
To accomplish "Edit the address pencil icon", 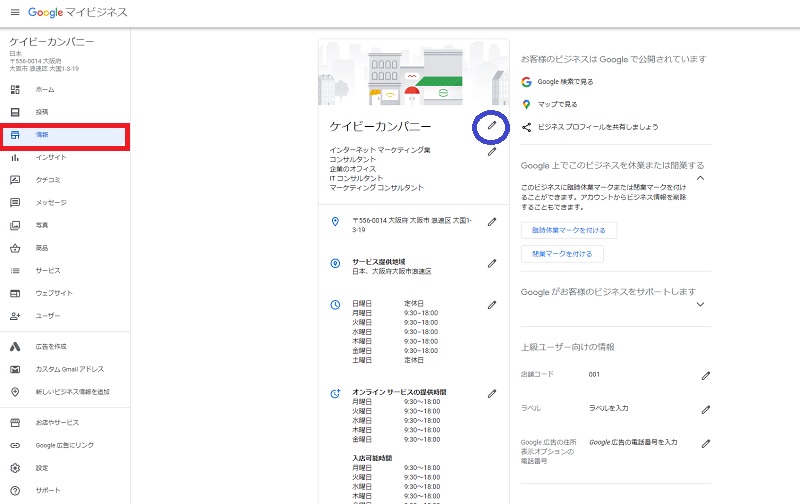I will point(492,222).
